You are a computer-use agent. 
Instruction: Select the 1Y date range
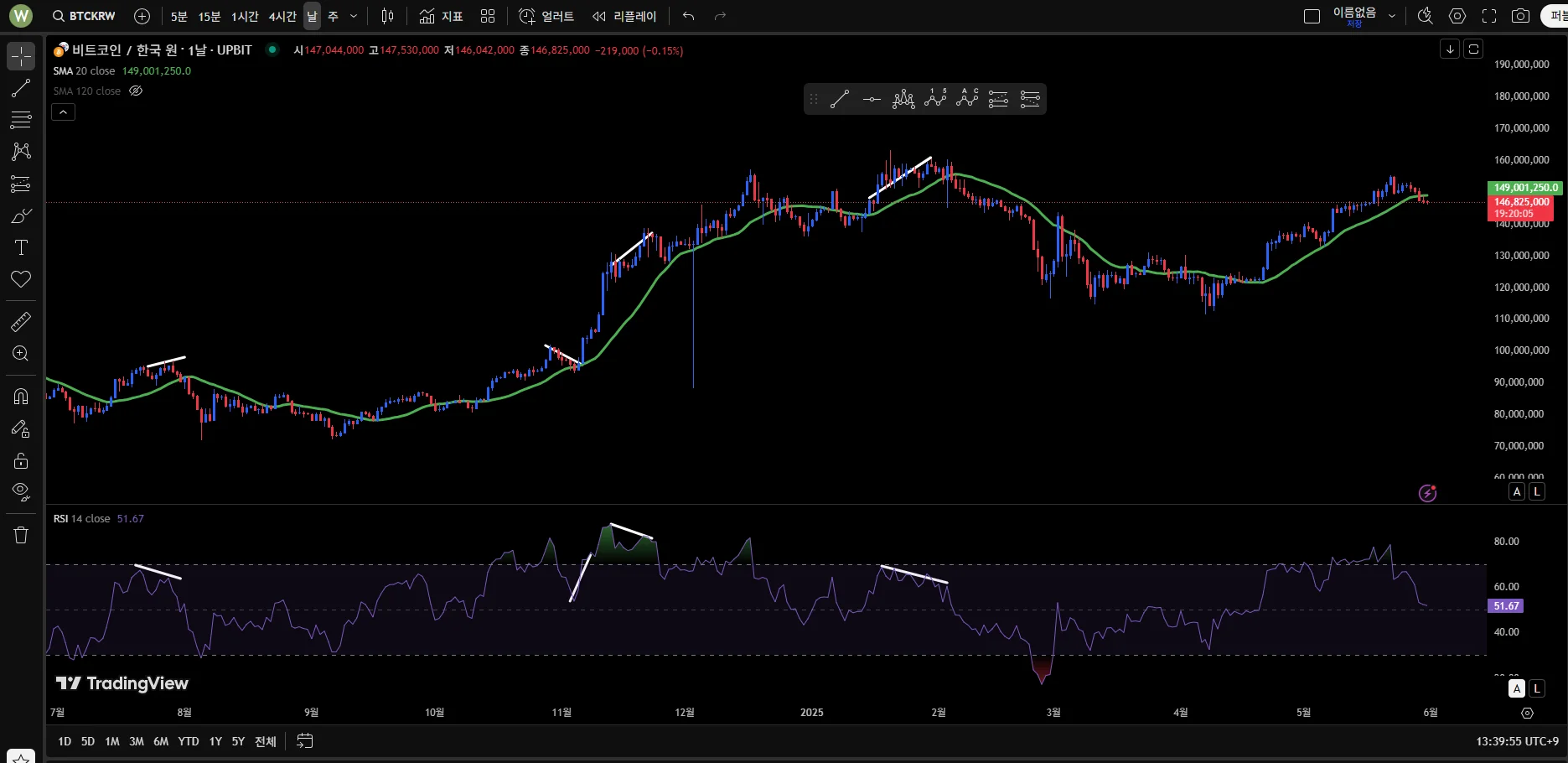215,741
